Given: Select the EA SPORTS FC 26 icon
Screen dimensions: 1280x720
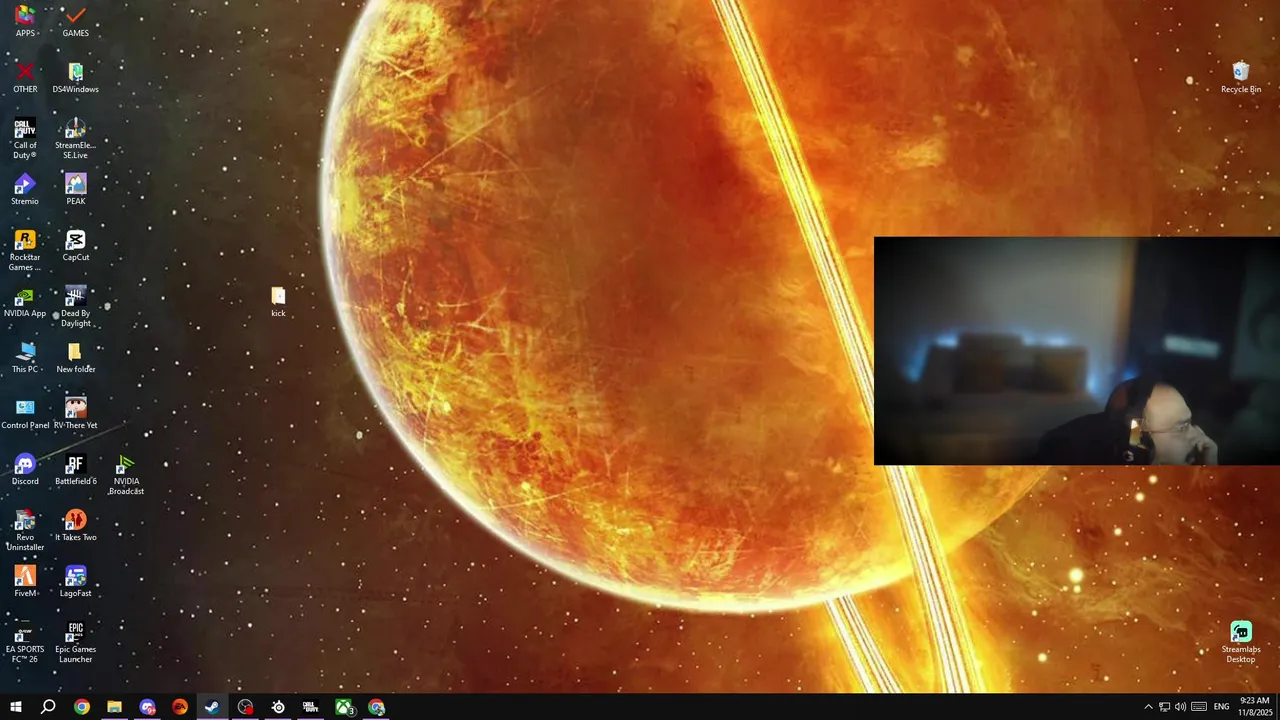Looking at the screenshot, I should click(x=25, y=643).
